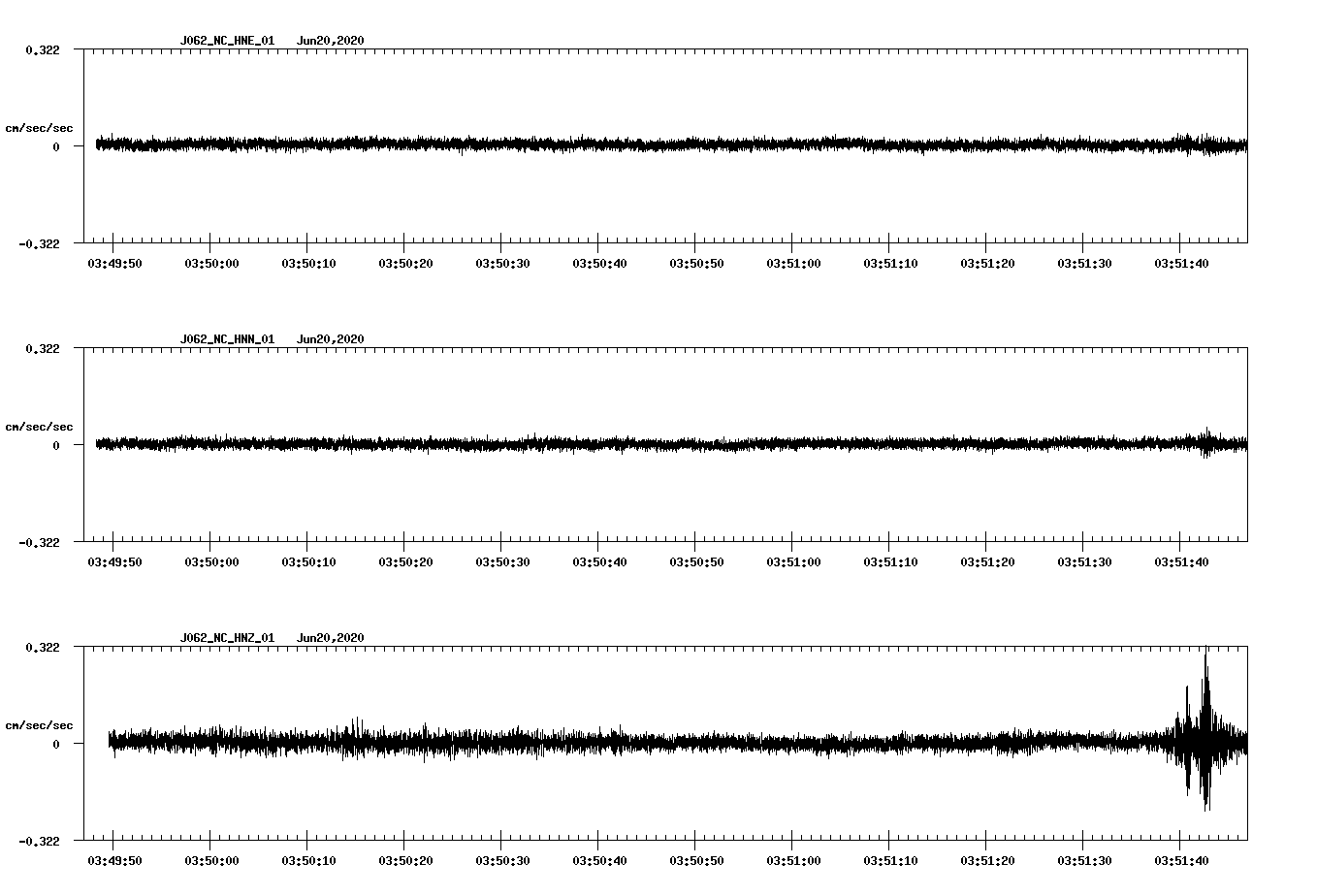
Task: Click the -0.322 axis value on HNE plot
Action: point(39,243)
